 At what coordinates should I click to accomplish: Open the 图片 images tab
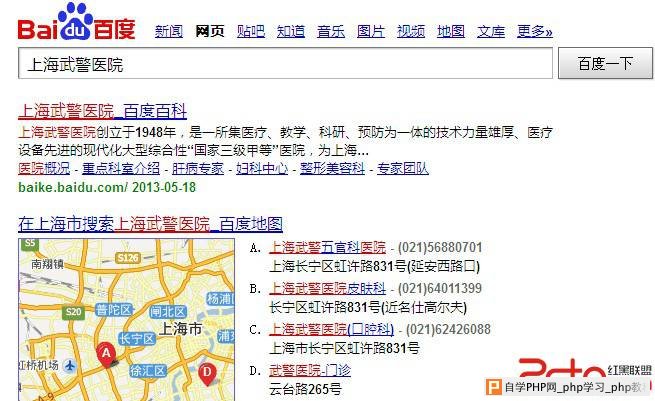(x=371, y=31)
